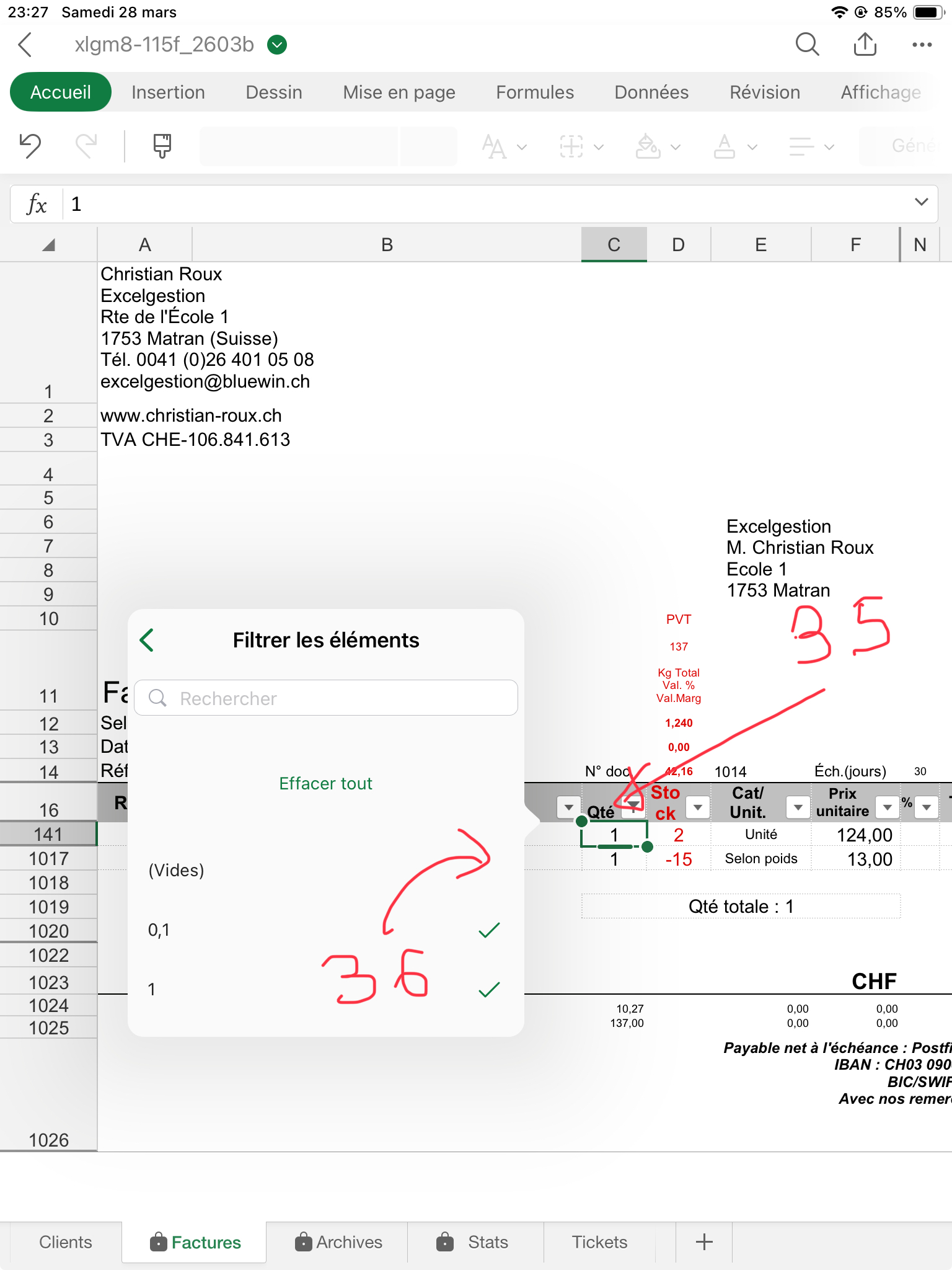Viewport: 952px width, 1270px height.
Task: Open the Prix unitaire filter dropdown
Action: click(x=887, y=807)
